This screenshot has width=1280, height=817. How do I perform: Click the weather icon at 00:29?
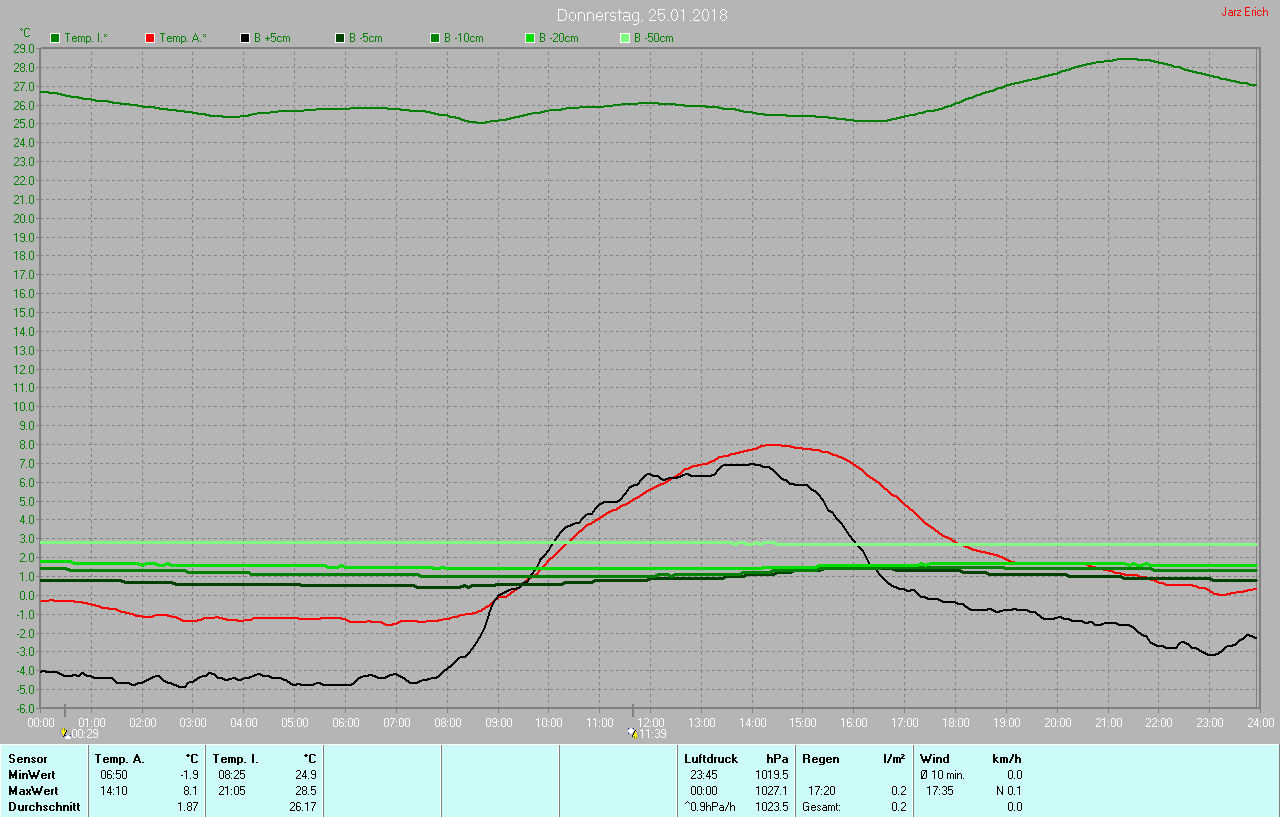(65, 733)
